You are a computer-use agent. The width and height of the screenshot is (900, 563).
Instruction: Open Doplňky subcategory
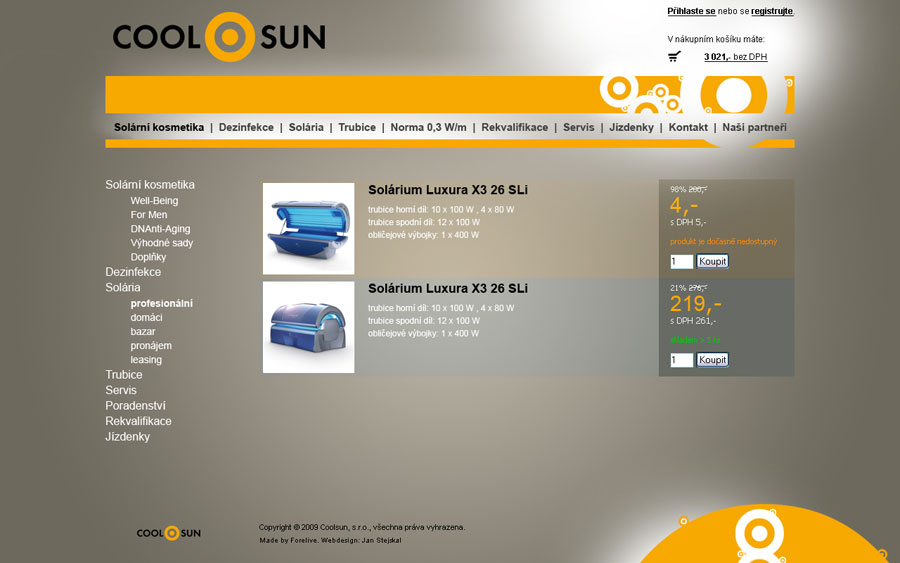coord(148,257)
